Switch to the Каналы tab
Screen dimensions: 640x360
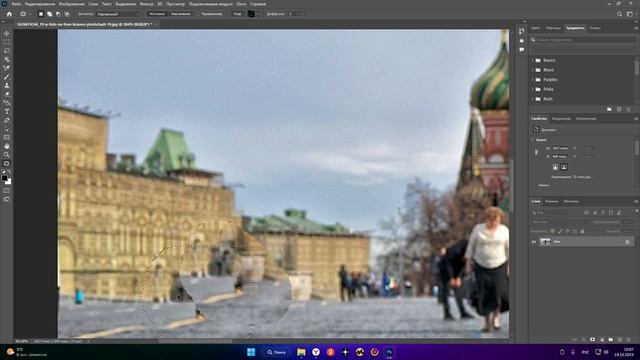click(x=551, y=201)
